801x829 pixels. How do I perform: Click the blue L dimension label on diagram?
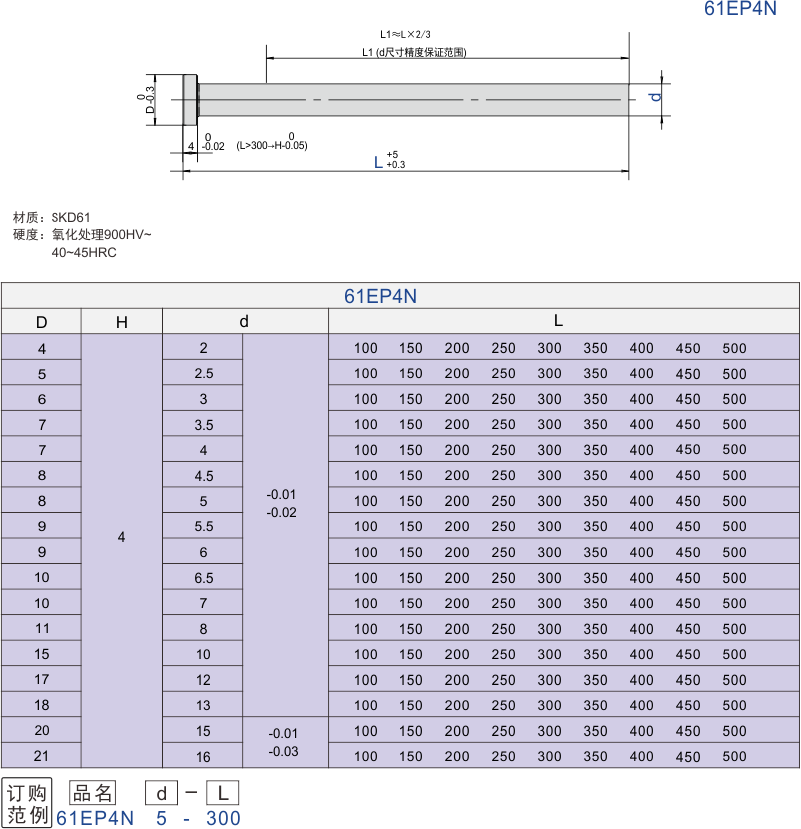(x=378, y=162)
